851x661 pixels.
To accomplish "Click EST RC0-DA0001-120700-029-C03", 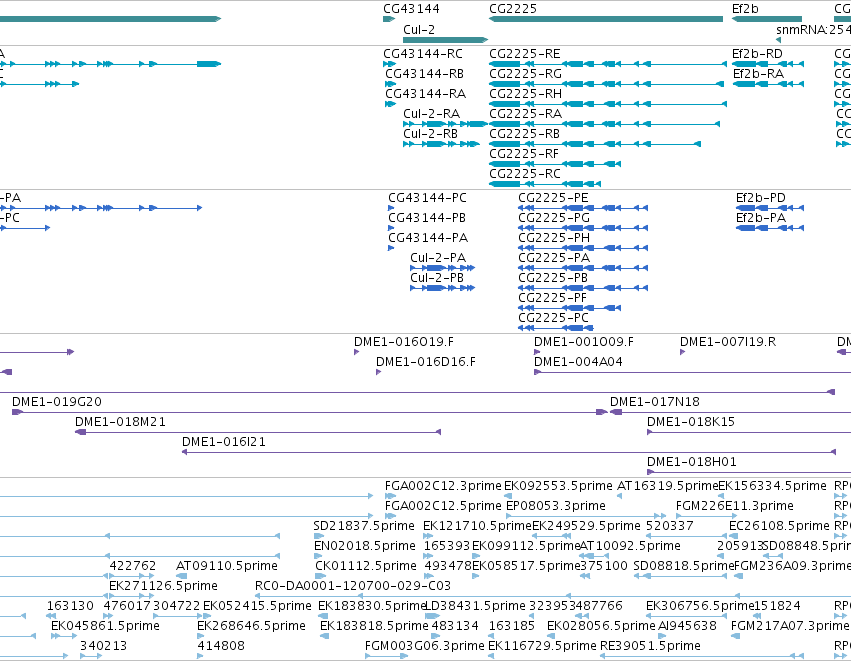I will pyautogui.click(x=353, y=587).
